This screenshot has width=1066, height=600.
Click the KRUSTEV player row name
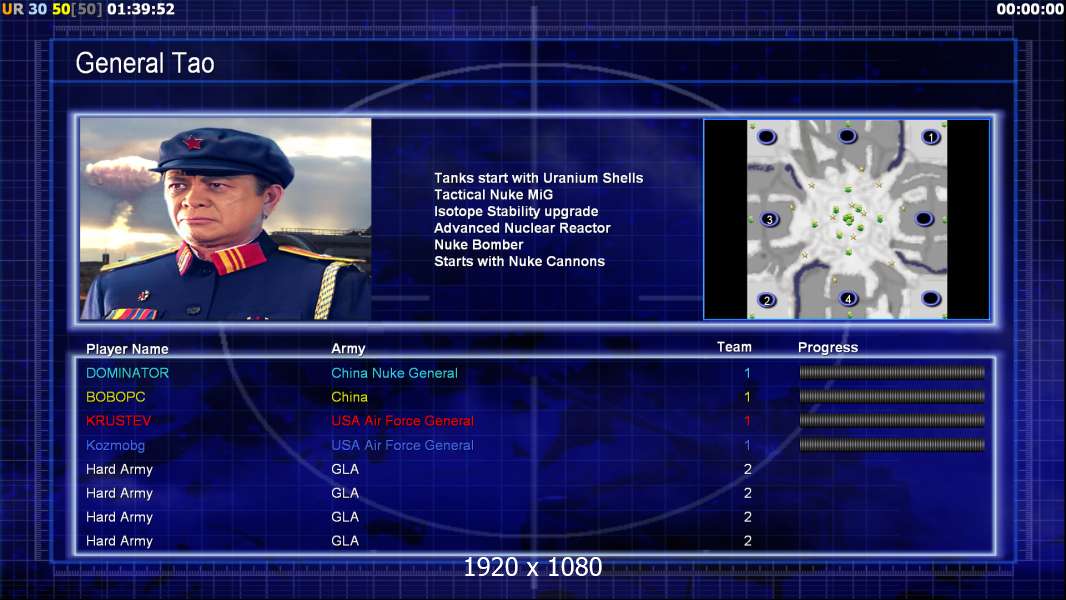[118, 421]
